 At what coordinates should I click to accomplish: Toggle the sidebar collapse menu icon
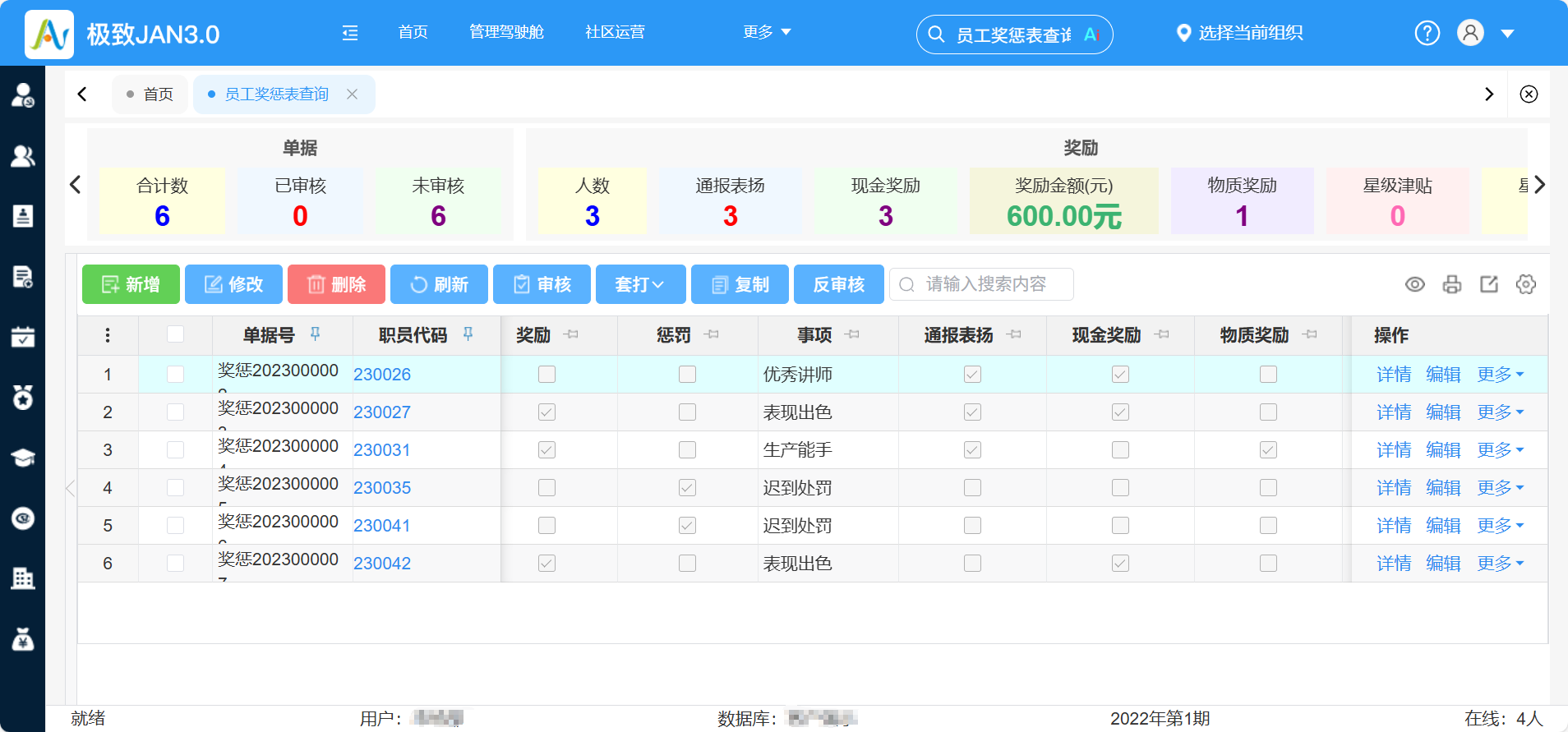point(350,33)
